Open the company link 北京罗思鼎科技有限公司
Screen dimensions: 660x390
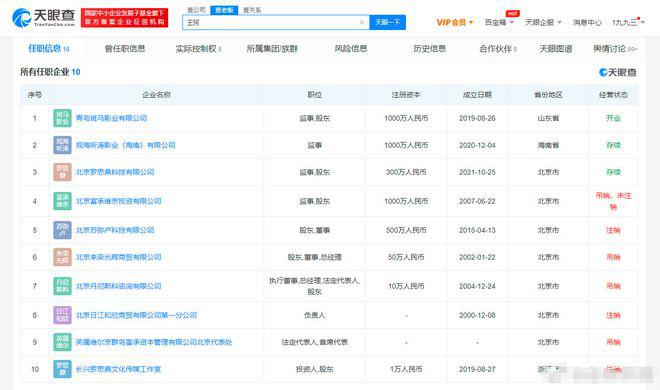point(115,172)
